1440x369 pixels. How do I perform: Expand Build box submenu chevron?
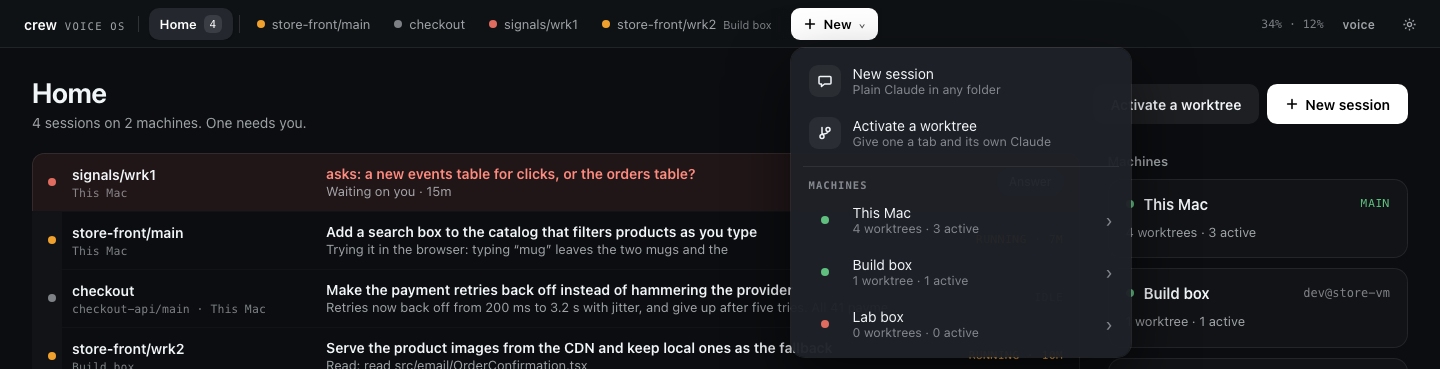1109,273
